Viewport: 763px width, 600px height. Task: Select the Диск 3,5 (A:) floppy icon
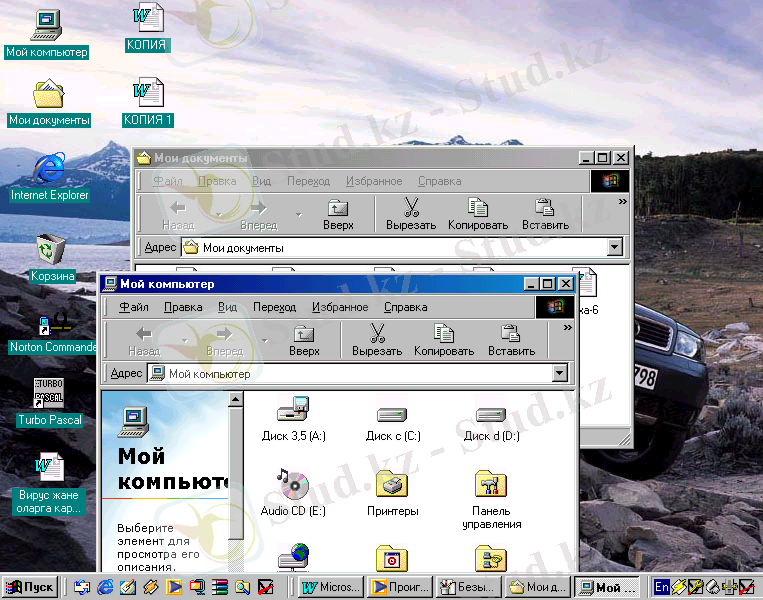point(293,411)
